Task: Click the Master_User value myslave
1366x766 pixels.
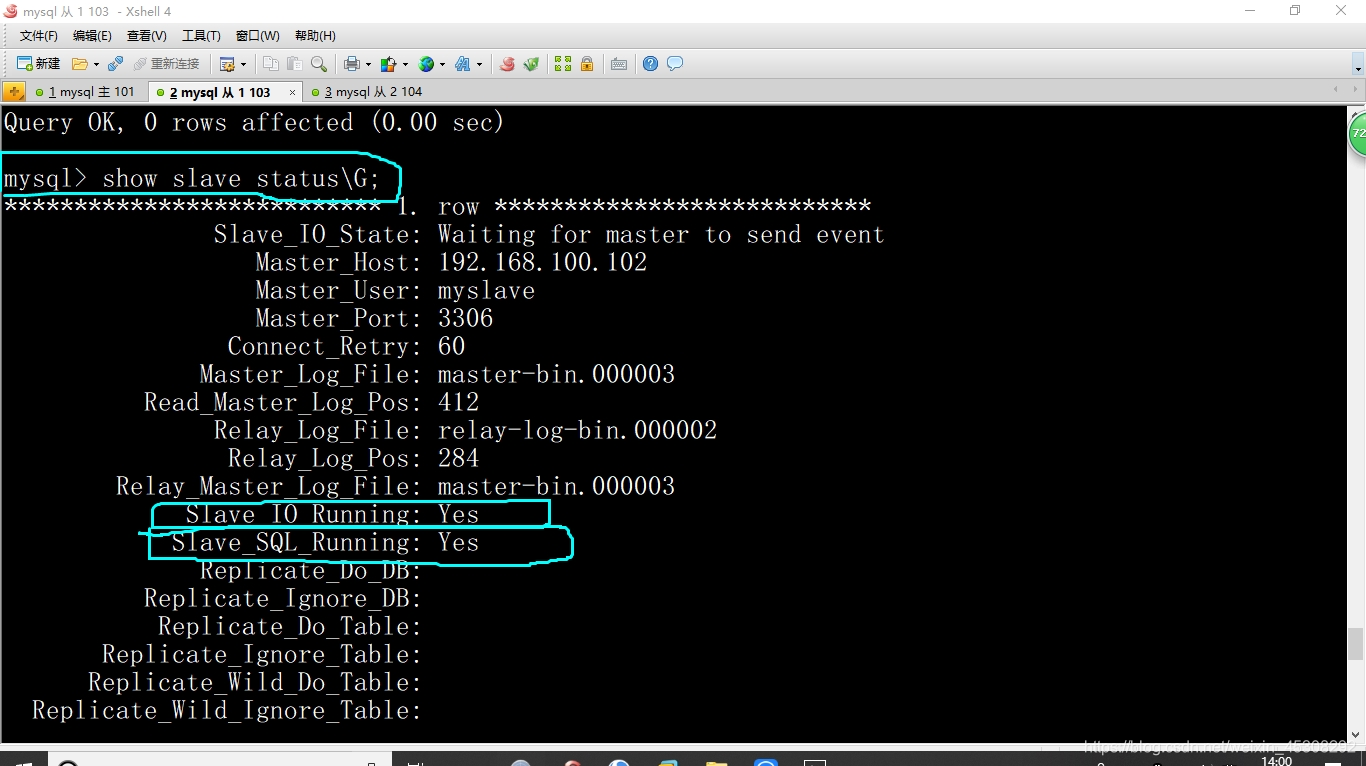Action: click(x=487, y=291)
